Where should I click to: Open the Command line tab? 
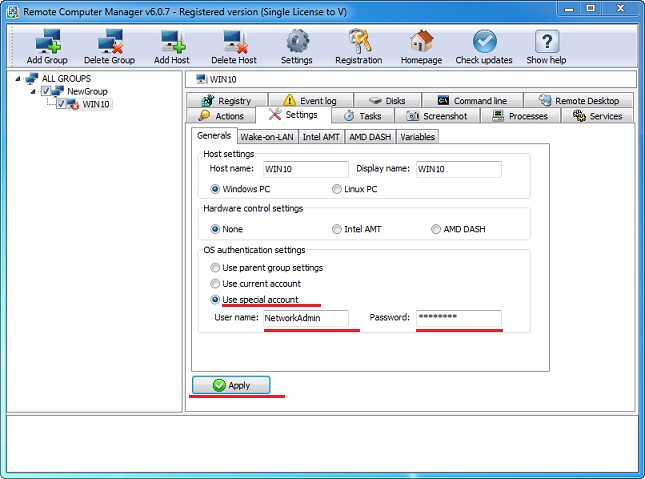[x=473, y=100]
